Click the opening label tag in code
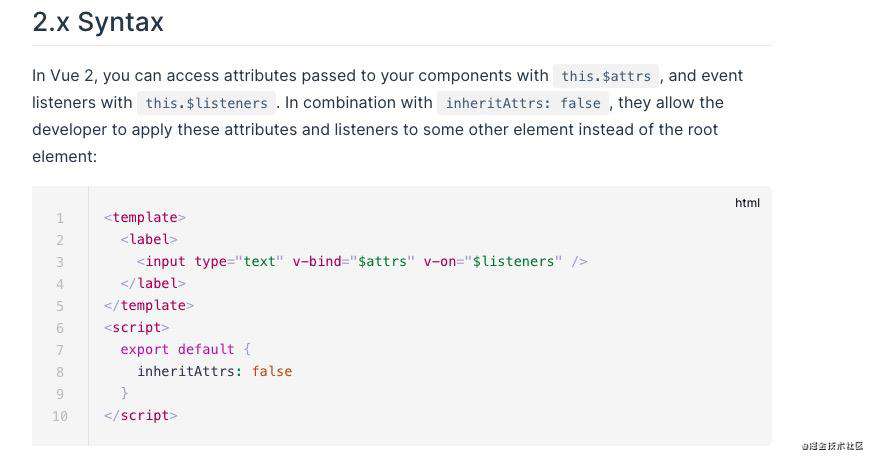The width and height of the screenshot is (873, 459). point(149,240)
